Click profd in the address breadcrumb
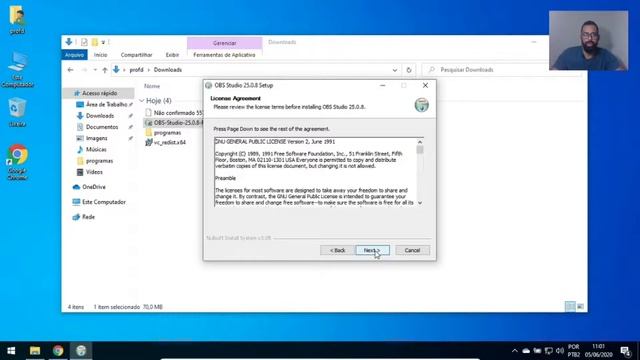The image size is (640, 360). 136,70
